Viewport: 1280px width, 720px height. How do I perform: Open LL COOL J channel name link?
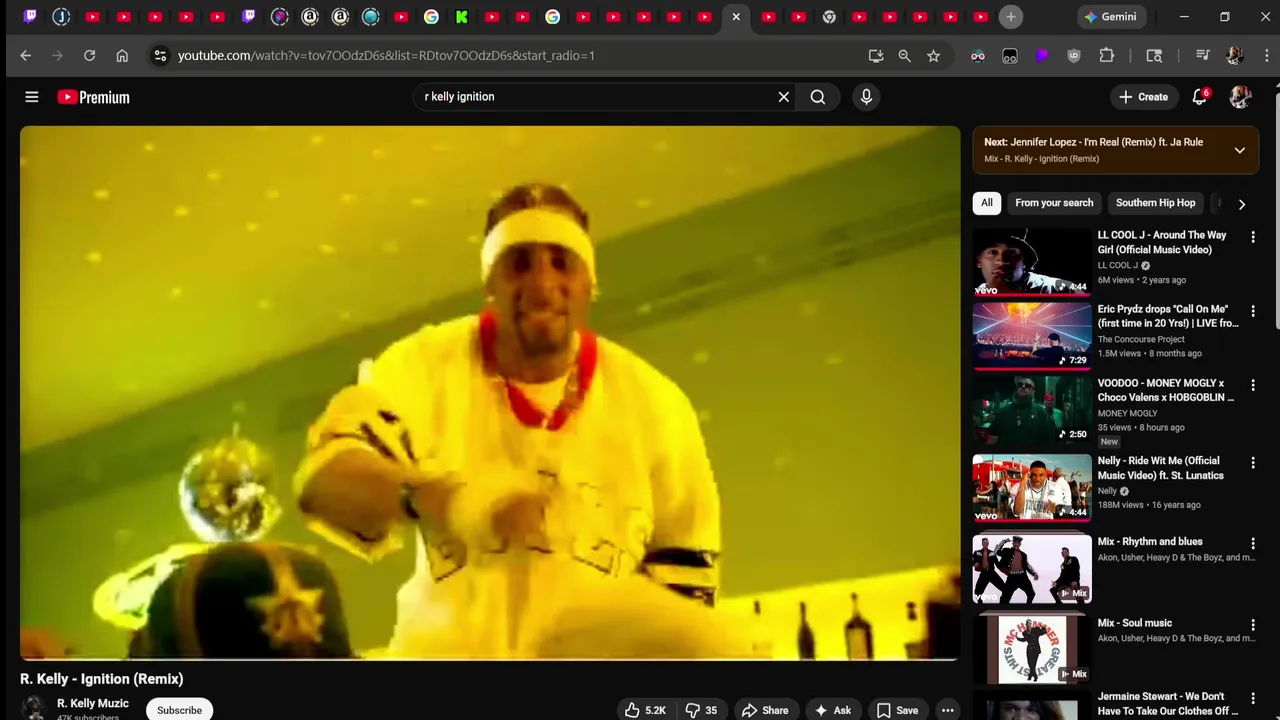(1118, 266)
